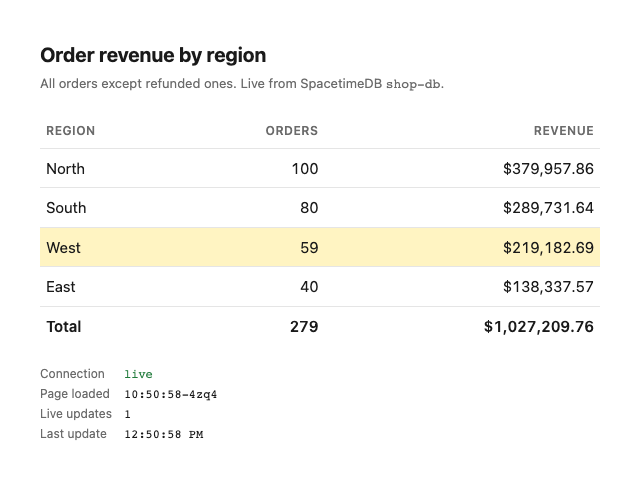The image size is (640, 480).
Task: Click the 'Live updates' label
Action: [76, 414]
